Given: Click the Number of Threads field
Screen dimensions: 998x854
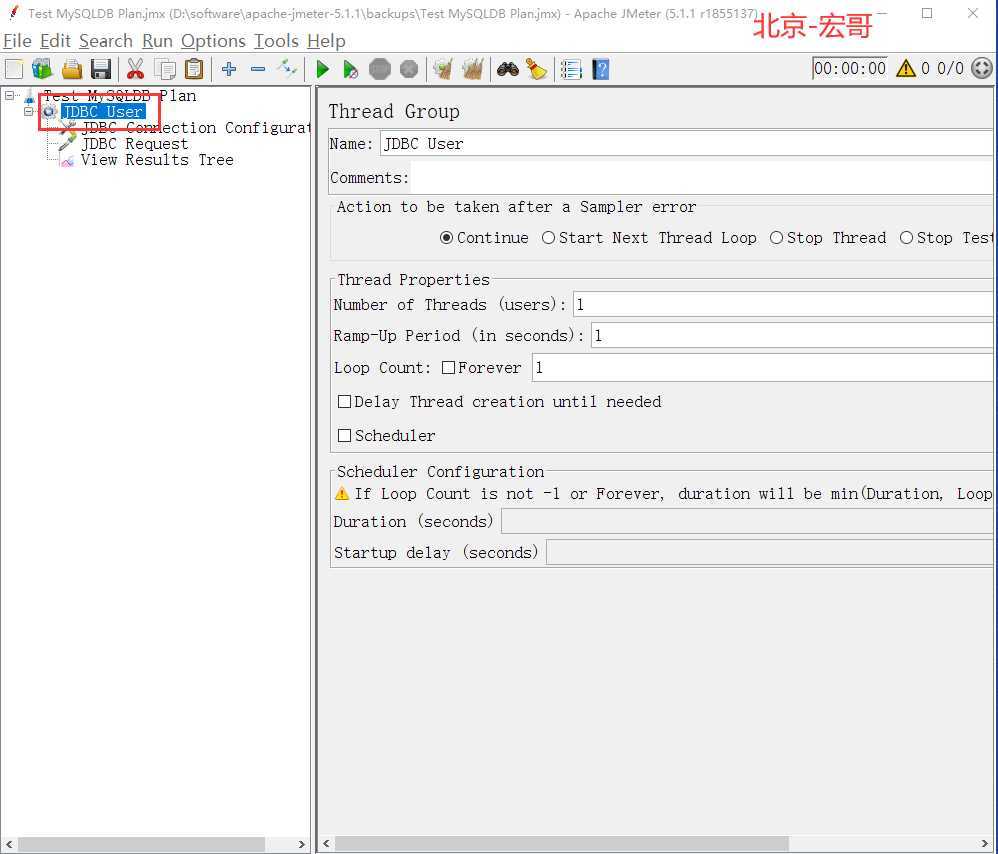Looking at the screenshot, I should pos(783,304).
